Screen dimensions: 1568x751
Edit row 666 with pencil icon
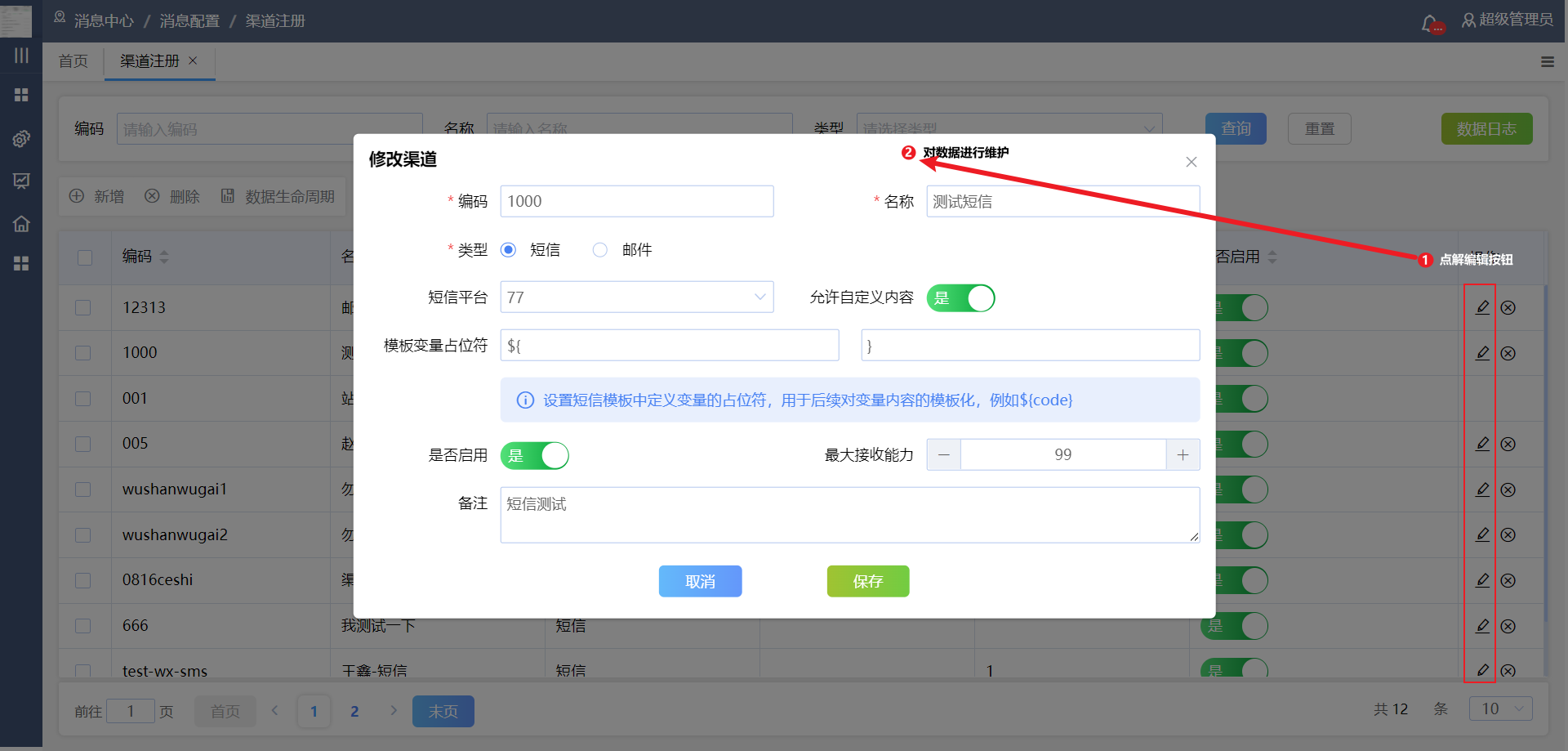point(1483,626)
